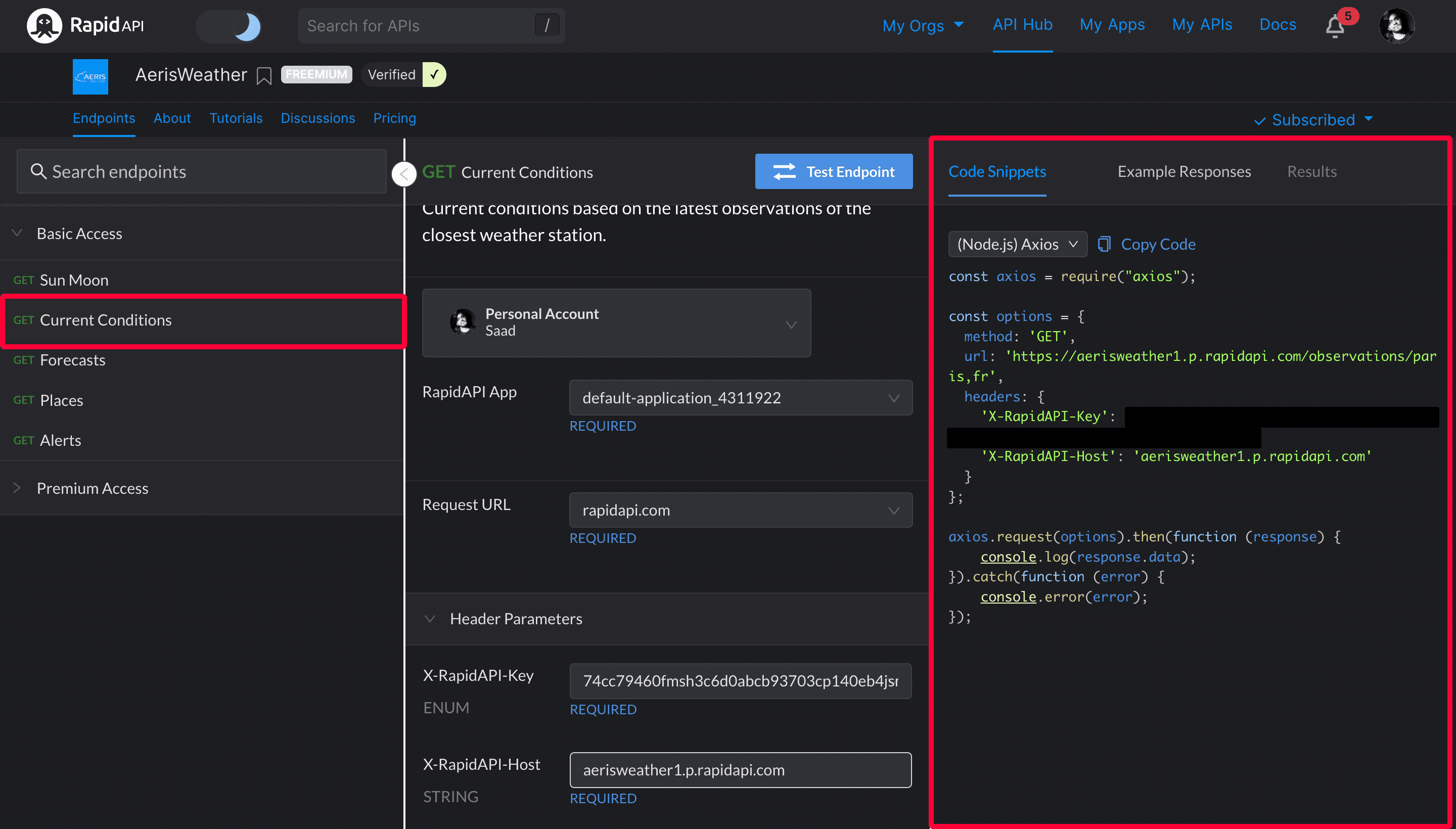
Task: Click the Pricing tab
Action: [x=394, y=117]
